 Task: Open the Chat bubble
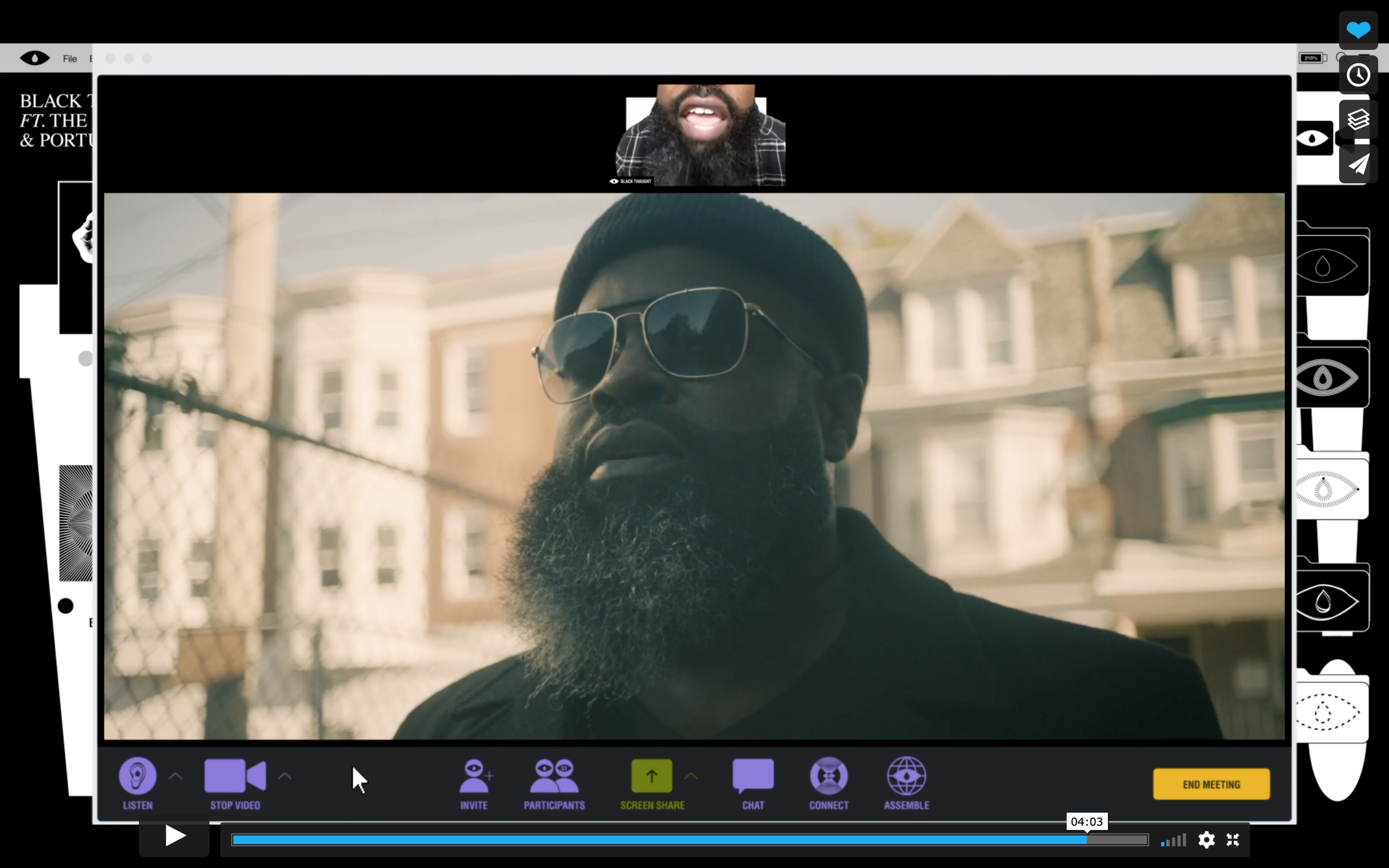tap(753, 777)
